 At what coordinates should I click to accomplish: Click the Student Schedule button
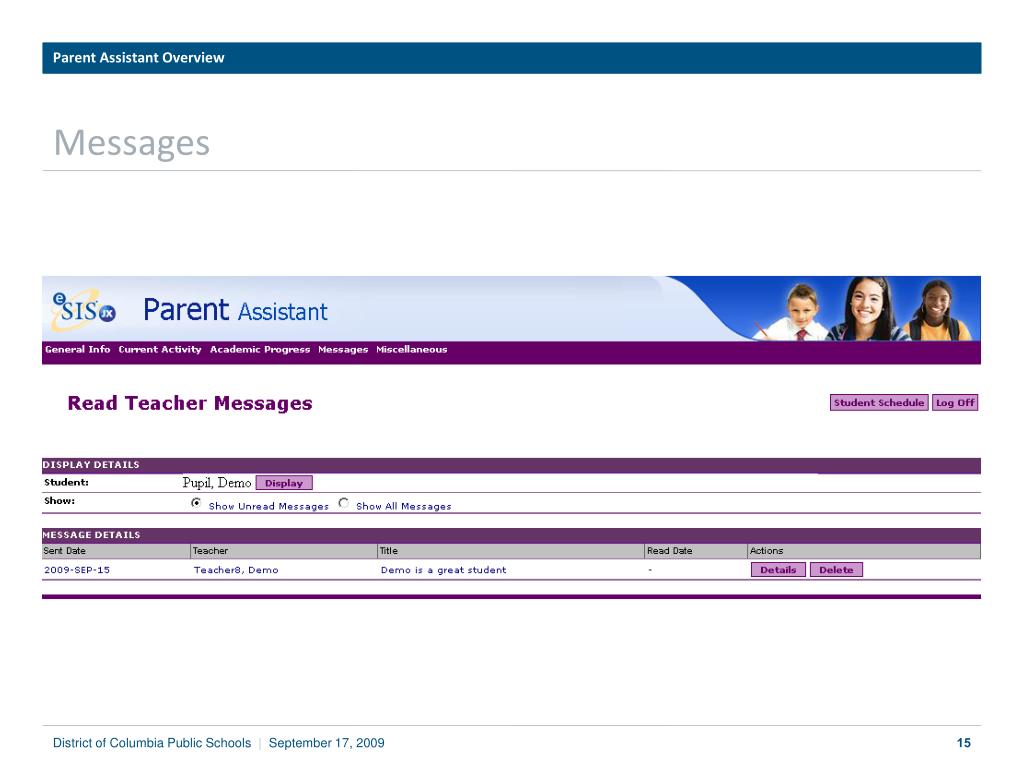pyautogui.click(x=879, y=403)
